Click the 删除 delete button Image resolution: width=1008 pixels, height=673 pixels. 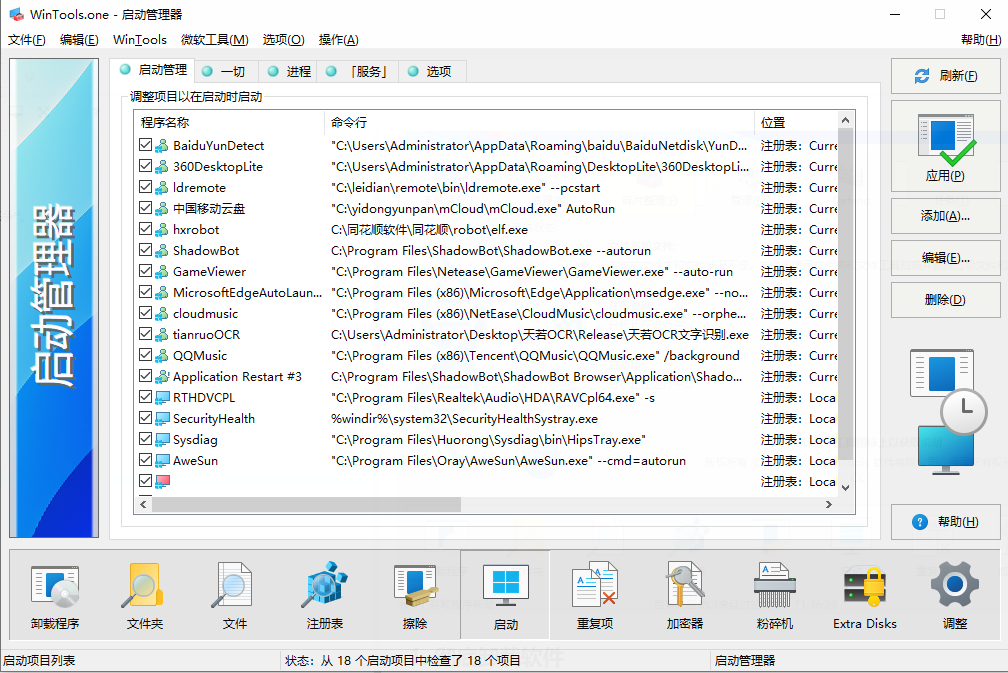944,300
